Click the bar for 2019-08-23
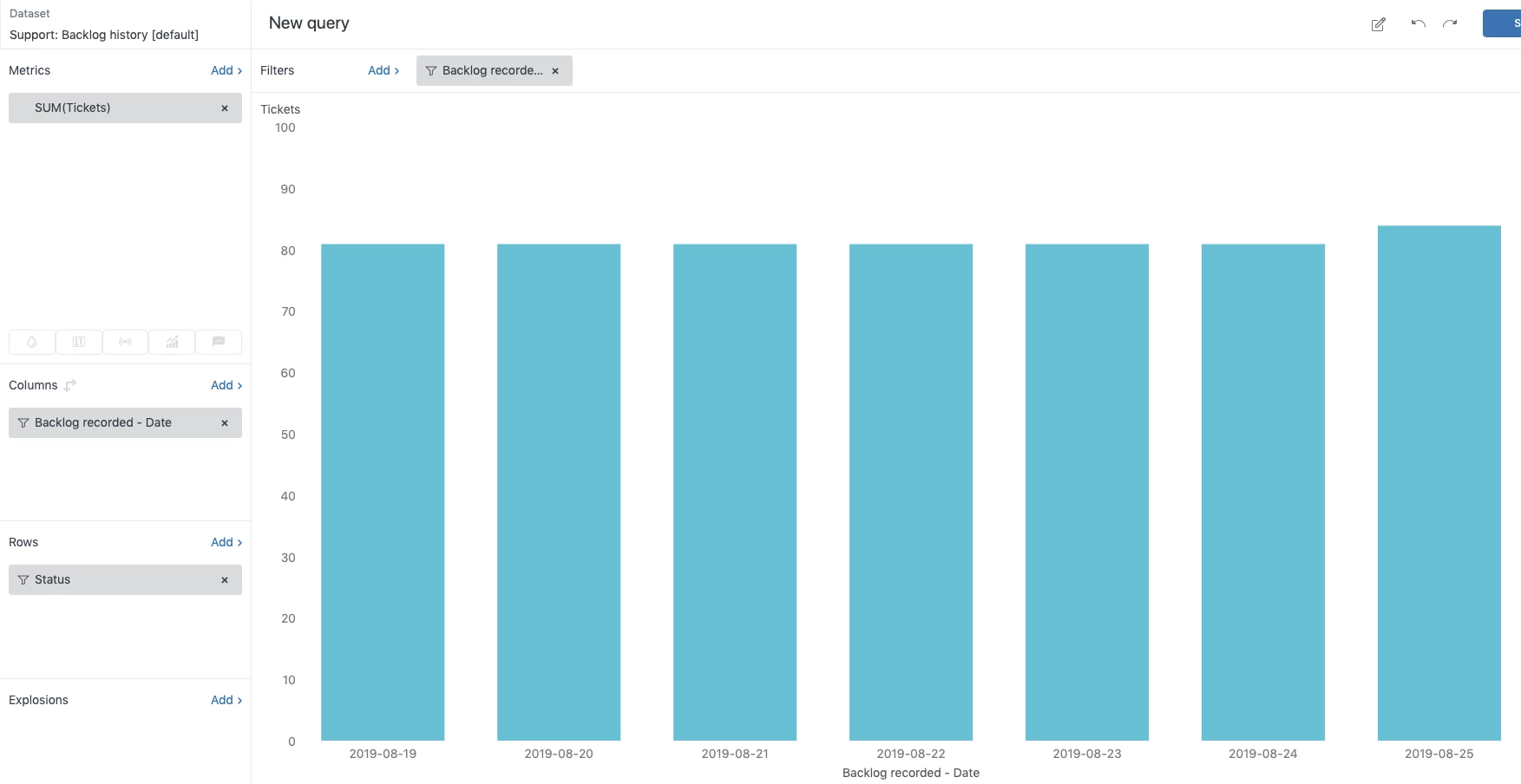 point(1087,493)
